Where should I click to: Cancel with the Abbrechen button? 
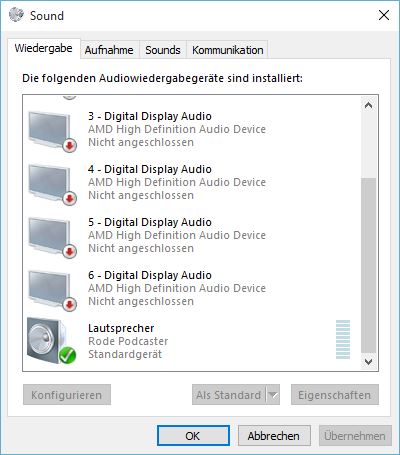274,436
